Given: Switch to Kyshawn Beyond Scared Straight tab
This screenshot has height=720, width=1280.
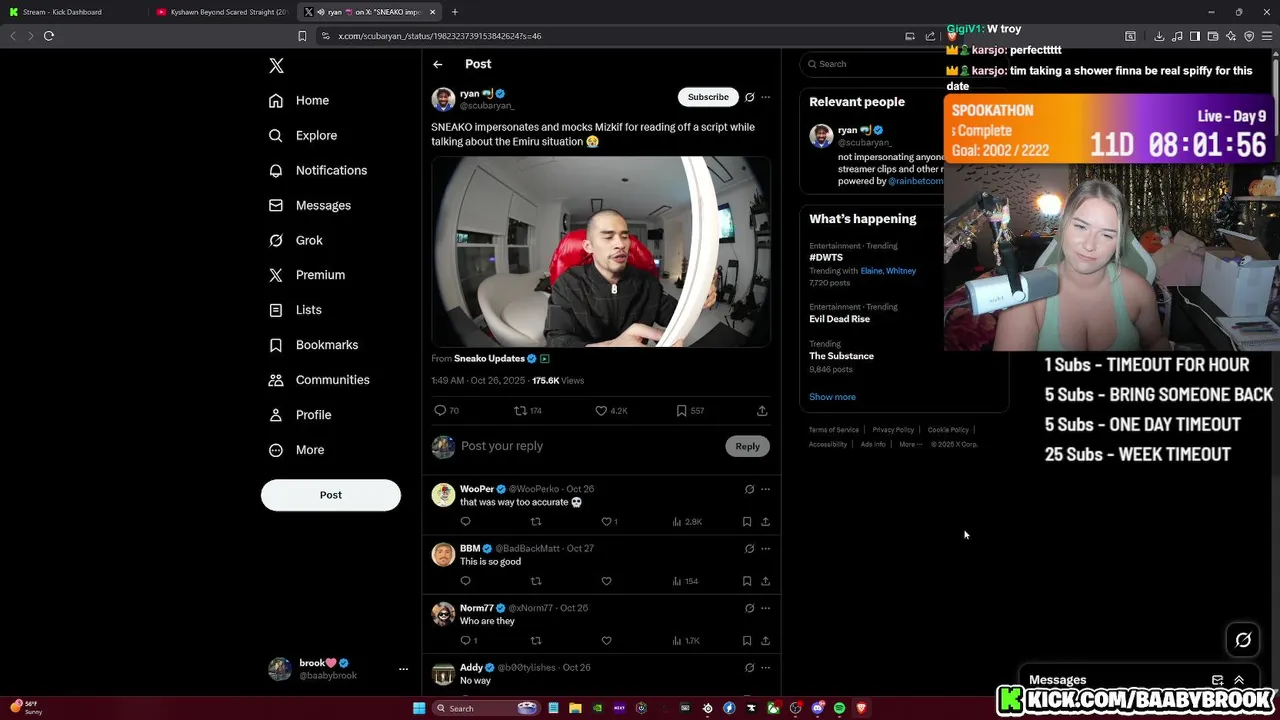Looking at the screenshot, I should click(x=220, y=12).
